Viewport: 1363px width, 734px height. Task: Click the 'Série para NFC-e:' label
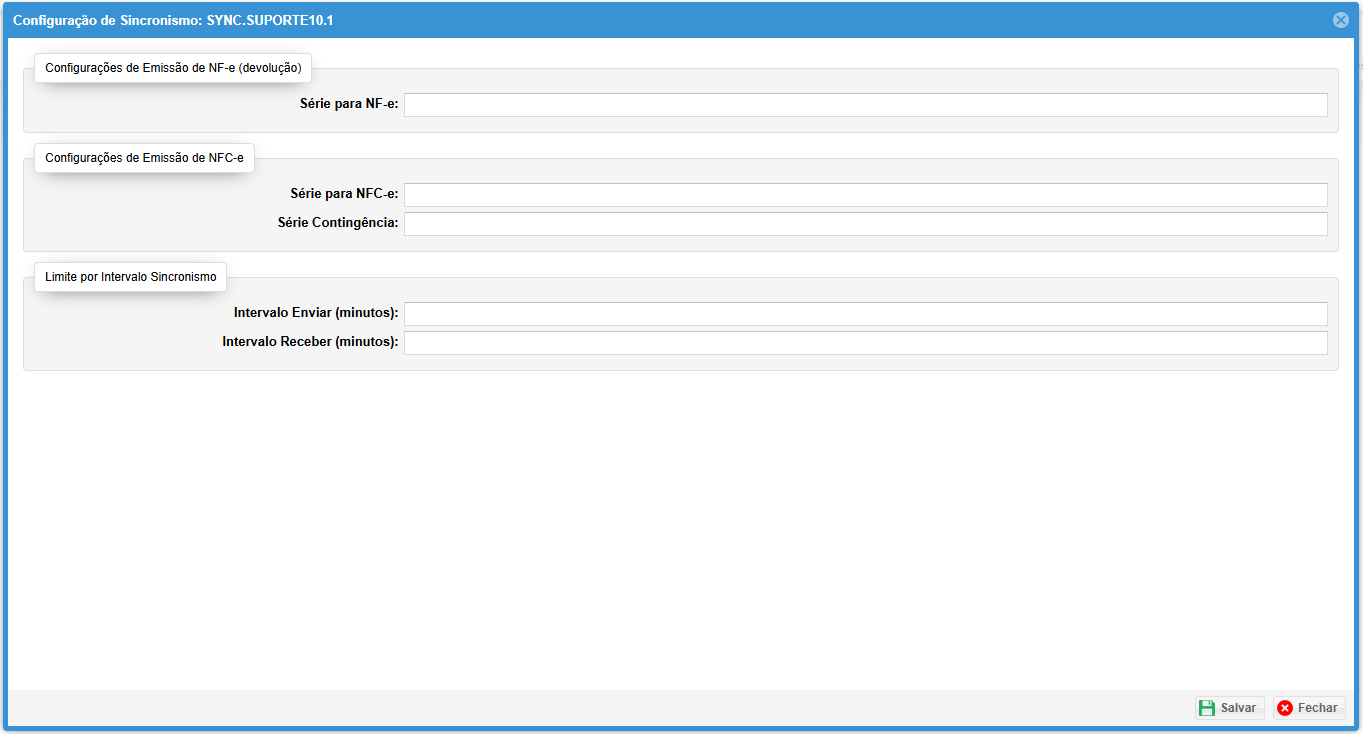click(x=344, y=194)
